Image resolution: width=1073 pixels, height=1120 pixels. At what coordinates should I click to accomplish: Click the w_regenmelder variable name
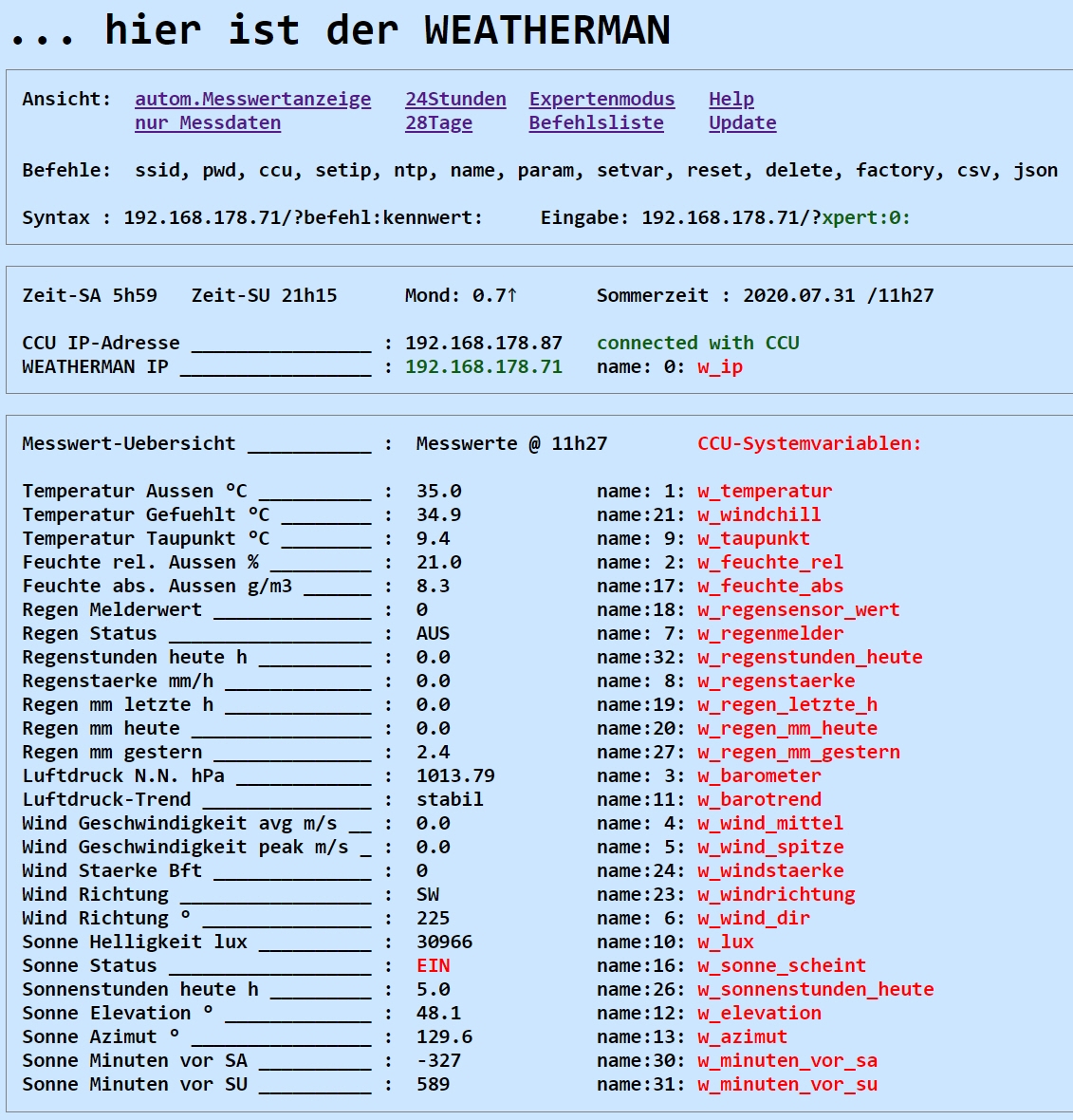[x=770, y=634]
